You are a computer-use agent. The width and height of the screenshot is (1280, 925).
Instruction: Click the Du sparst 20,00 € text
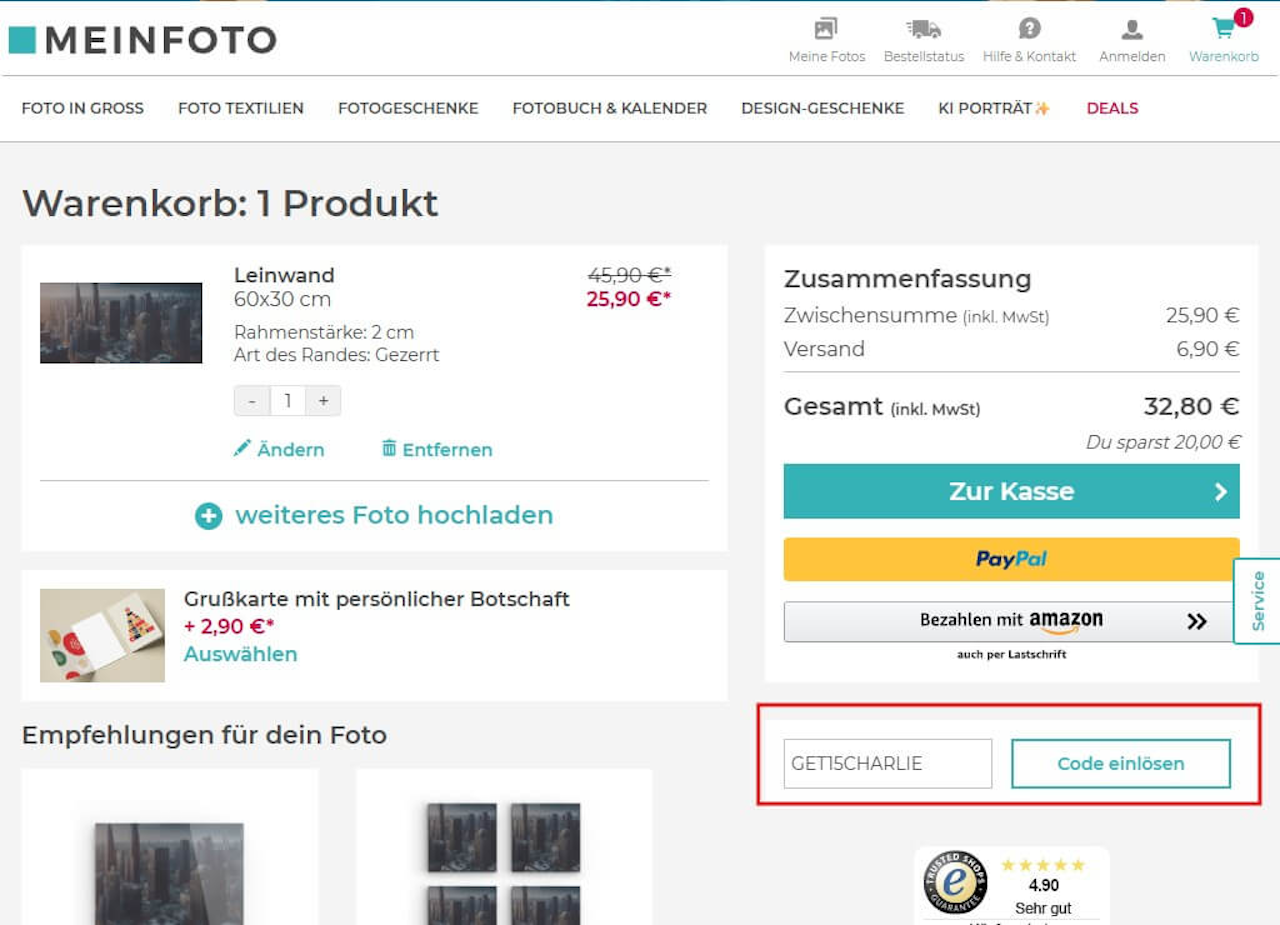point(1163,442)
